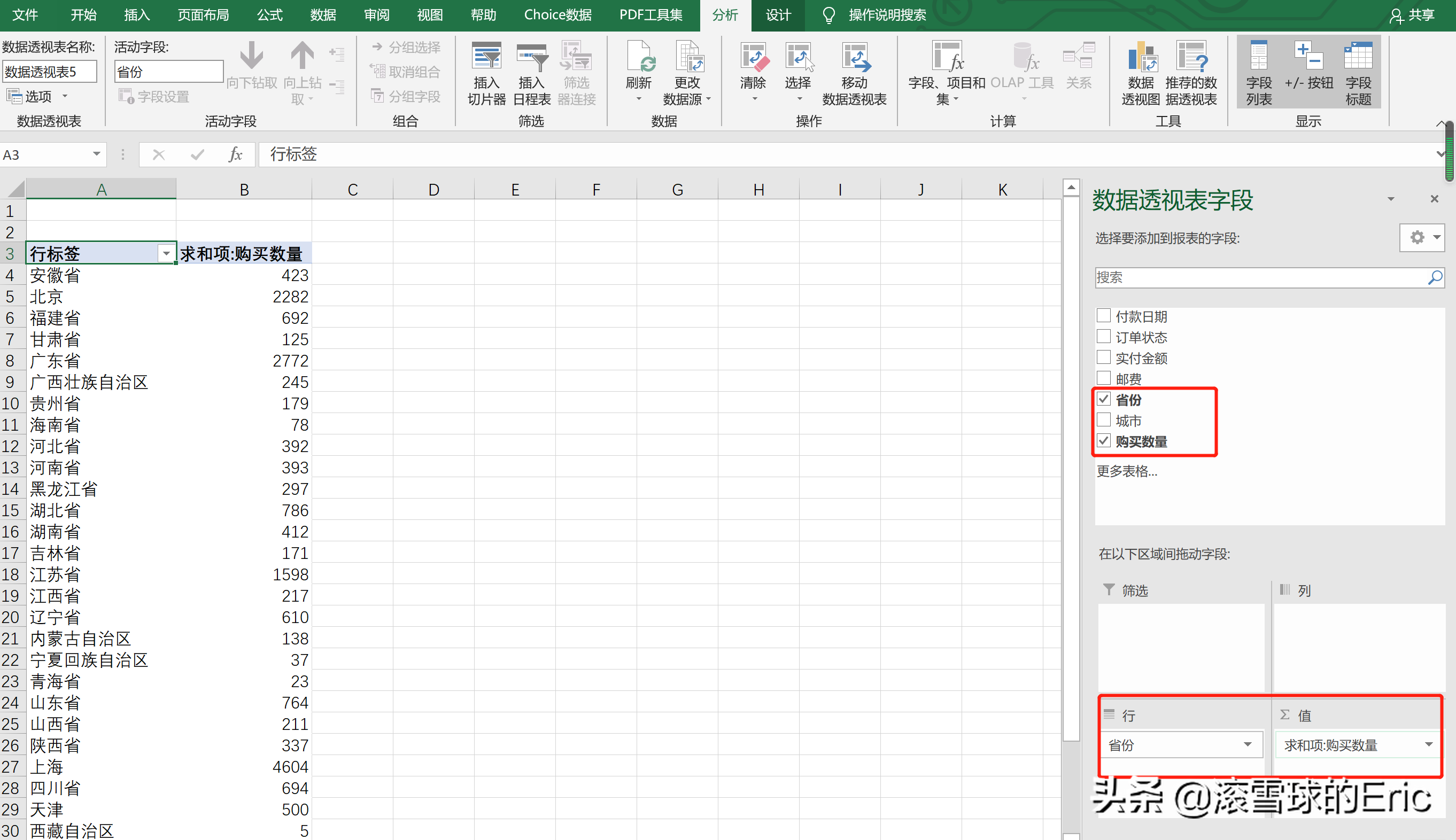Uncheck the 省份 field checkbox
The width and height of the screenshot is (1456, 840).
click(1103, 399)
